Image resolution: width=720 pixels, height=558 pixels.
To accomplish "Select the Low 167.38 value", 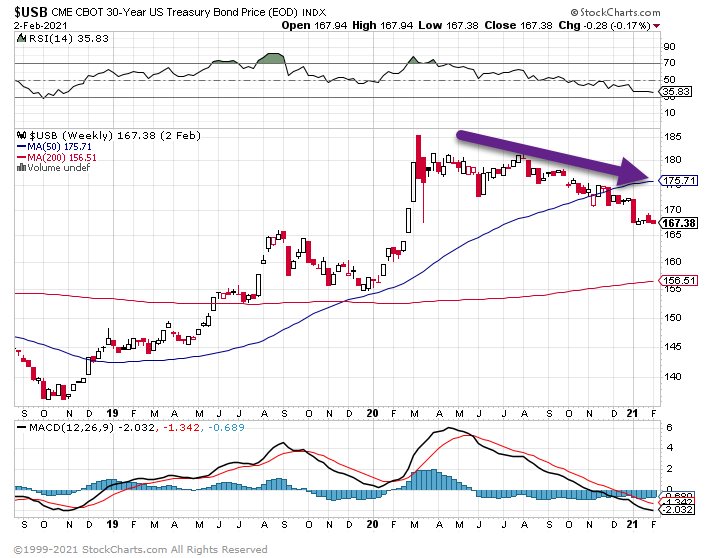I will [448, 25].
